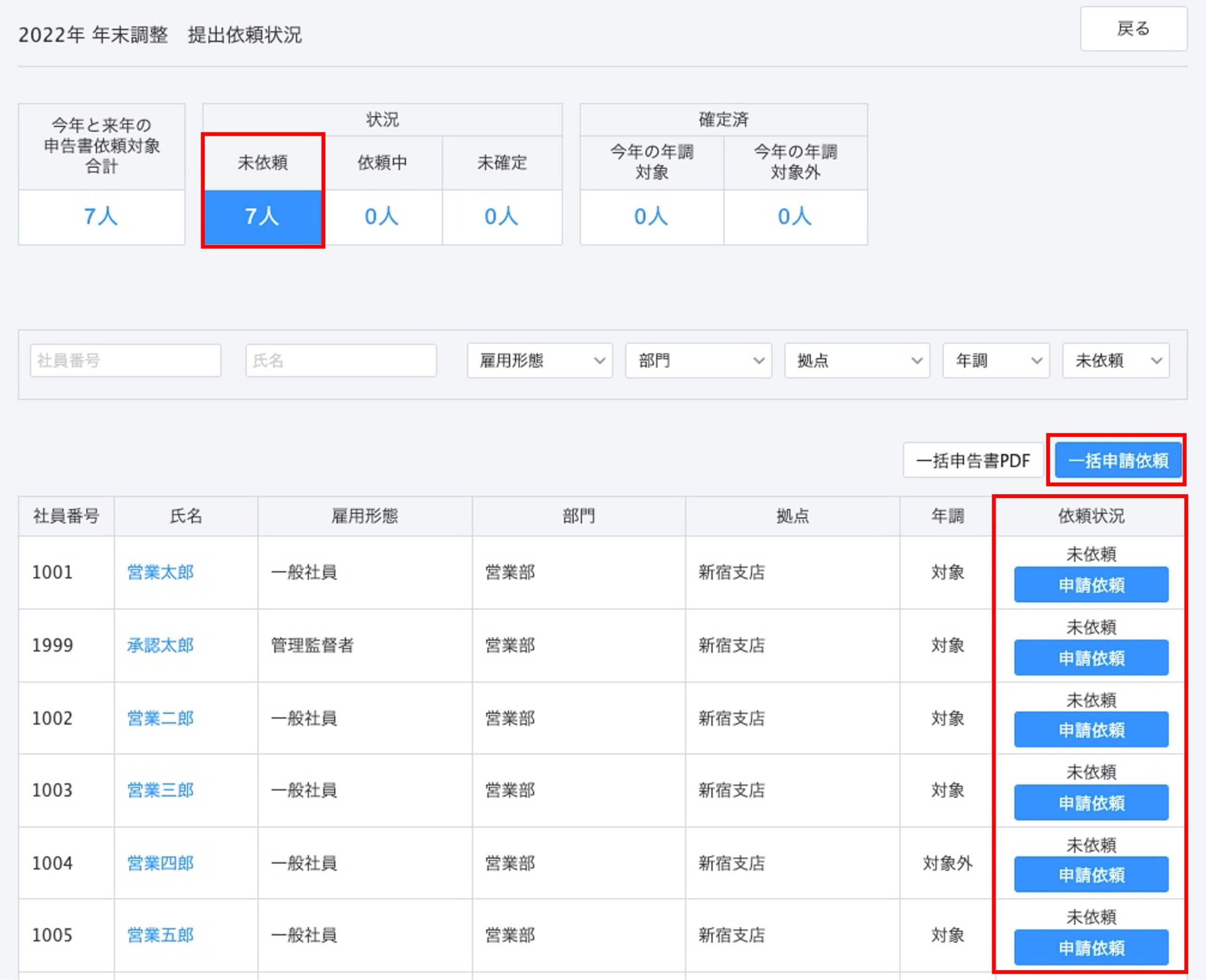Select the 未確定 0人 status cell
Image resolution: width=1206 pixels, height=980 pixels.
[x=502, y=216]
